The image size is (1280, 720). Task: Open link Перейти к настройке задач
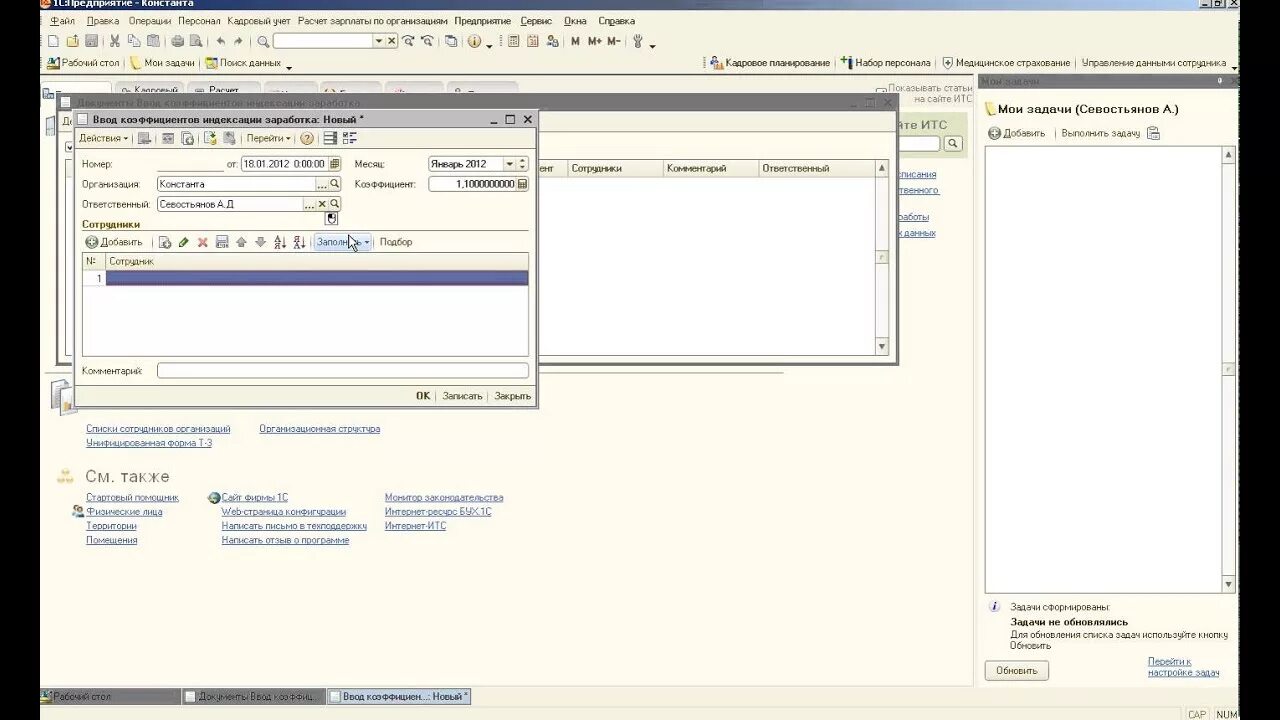click(1183, 667)
